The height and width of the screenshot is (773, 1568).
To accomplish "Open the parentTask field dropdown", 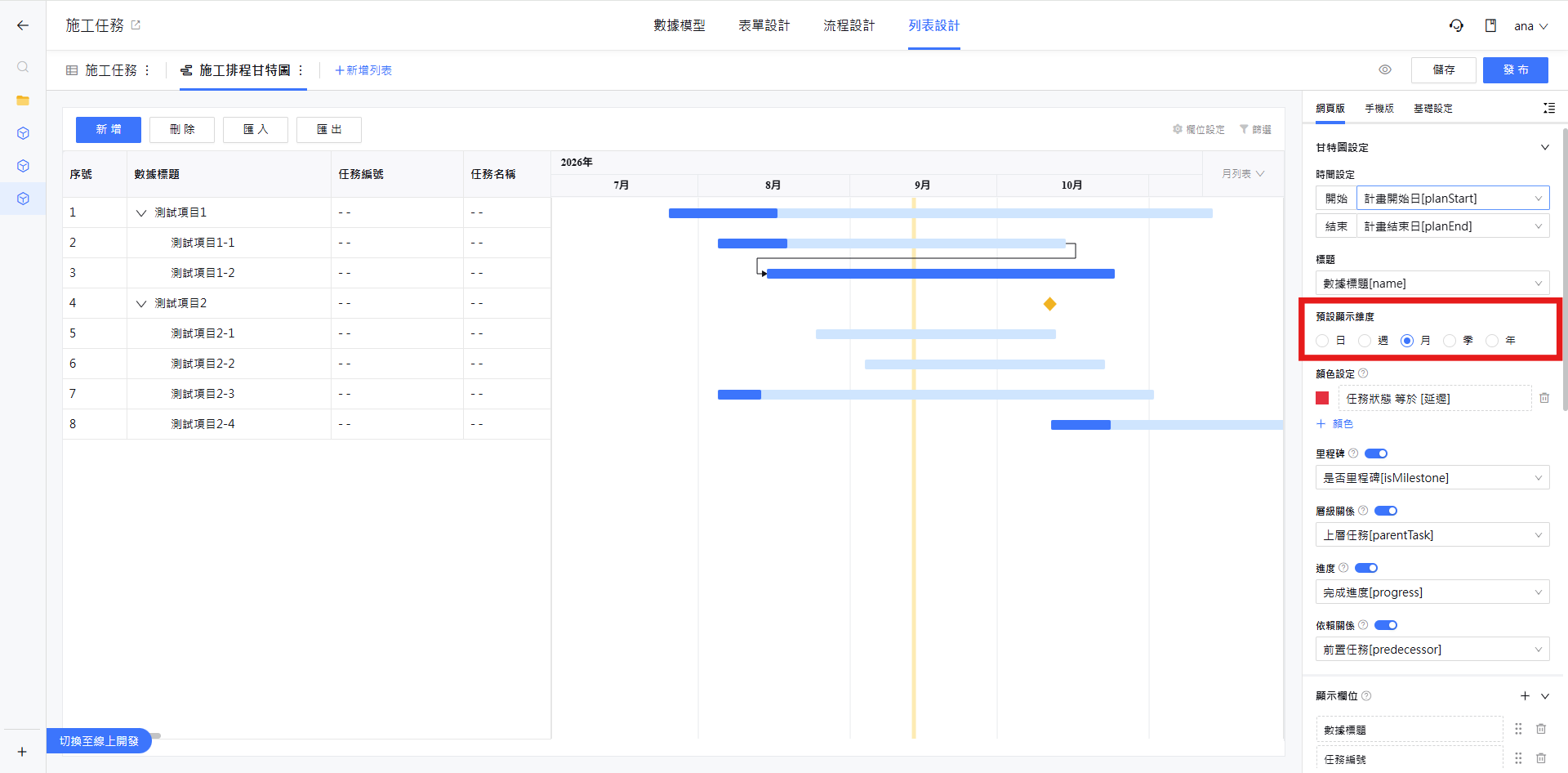I will tap(1432, 535).
